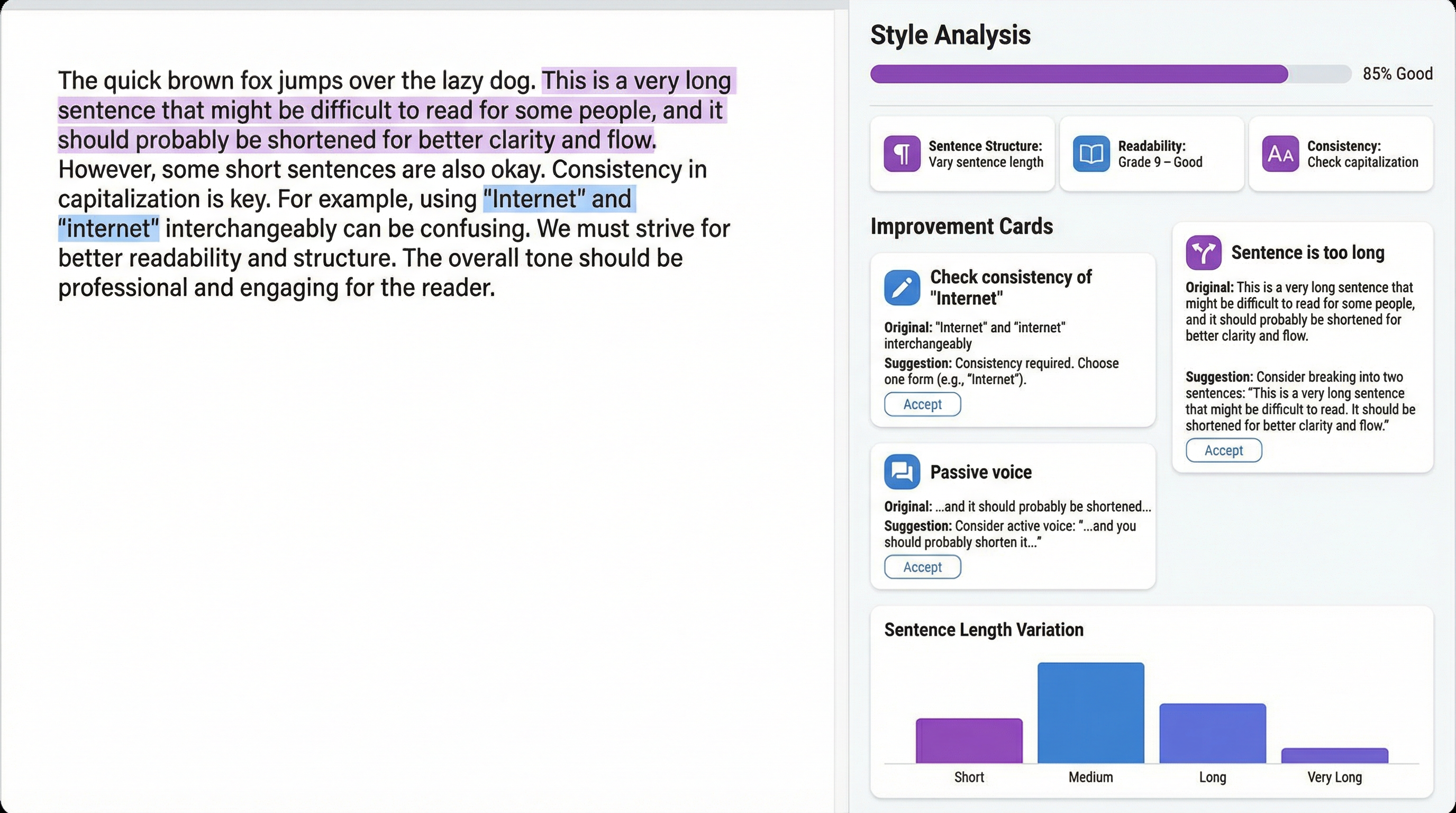The height and width of the screenshot is (813, 1456).
Task: Accept the Sentence is too long suggestion
Action: (1223, 450)
